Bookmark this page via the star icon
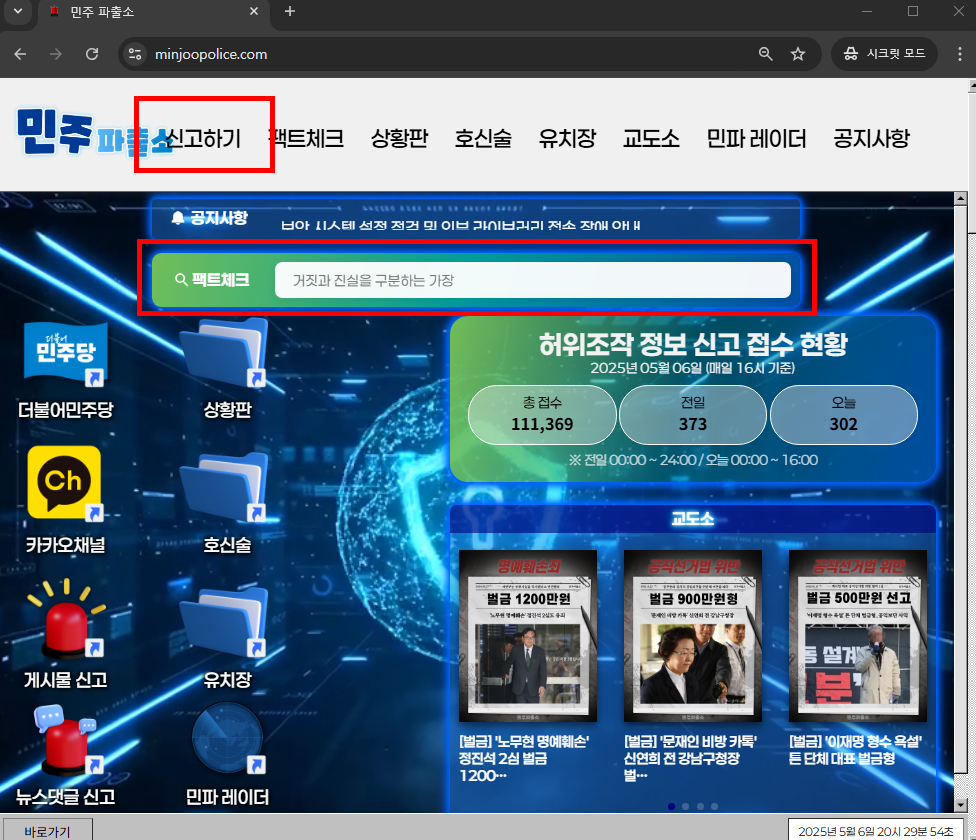This screenshot has width=976, height=840. pos(798,54)
